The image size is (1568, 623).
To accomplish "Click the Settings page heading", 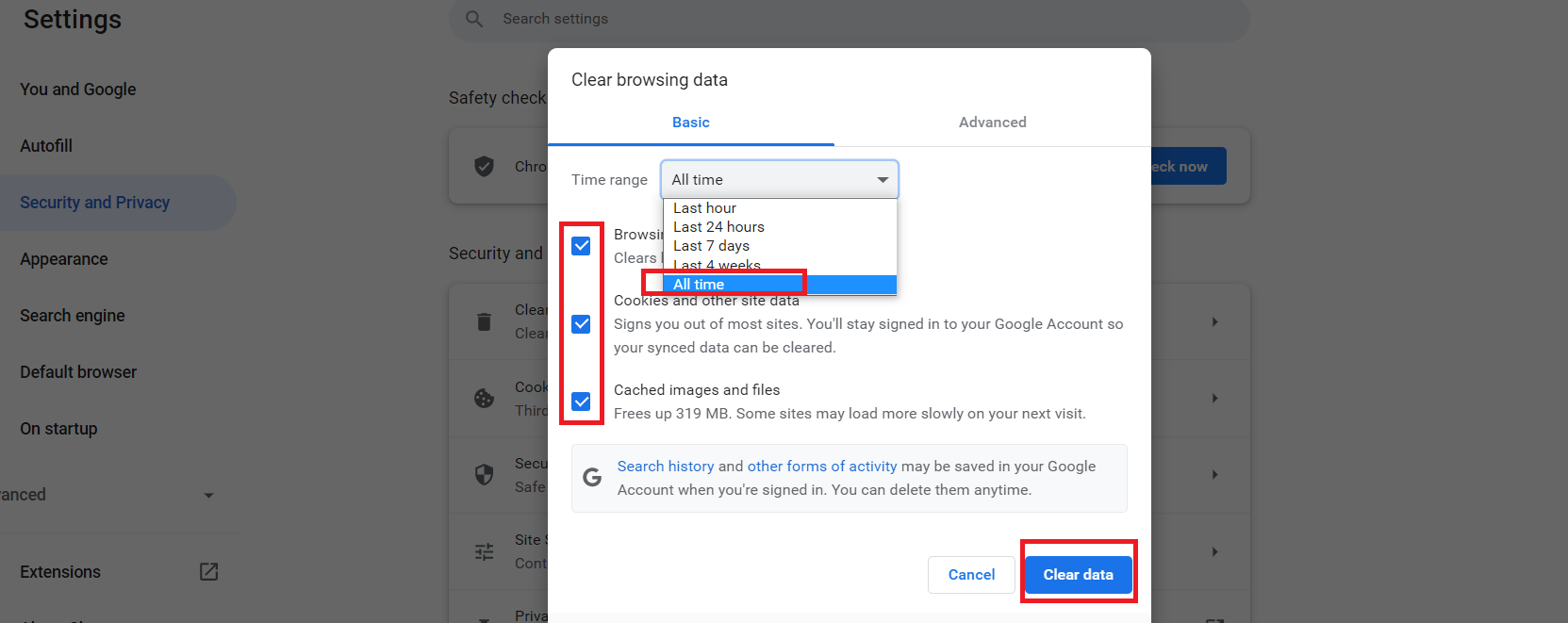I will pos(73,20).
